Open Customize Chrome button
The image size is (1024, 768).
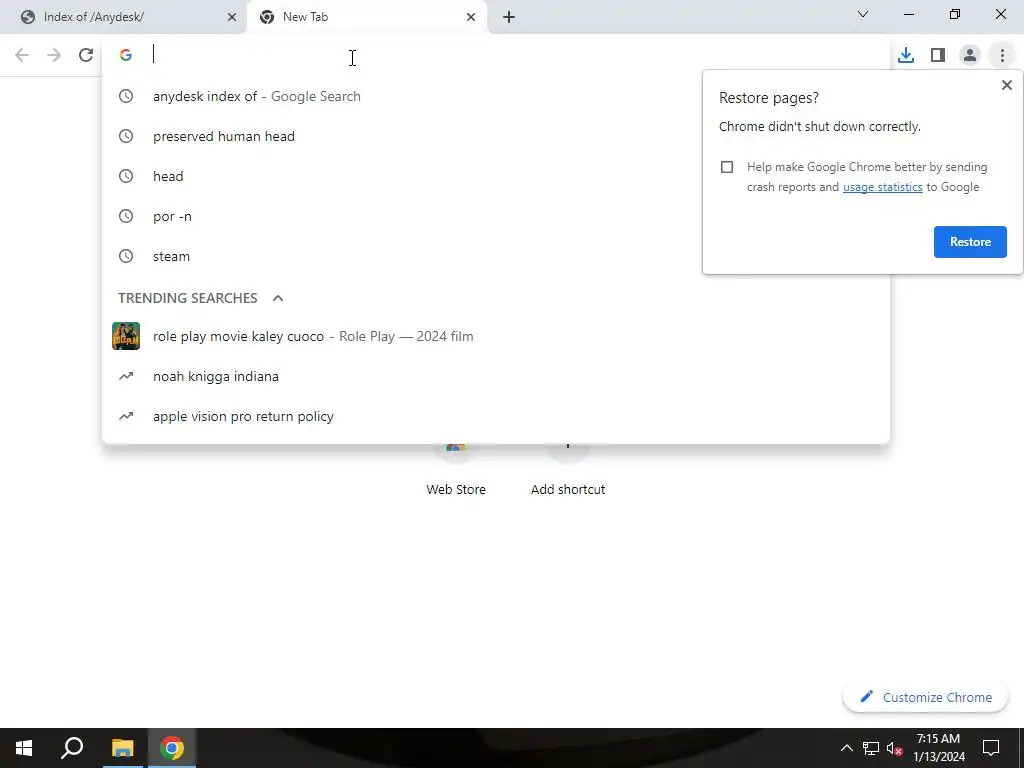pyautogui.click(x=925, y=697)
